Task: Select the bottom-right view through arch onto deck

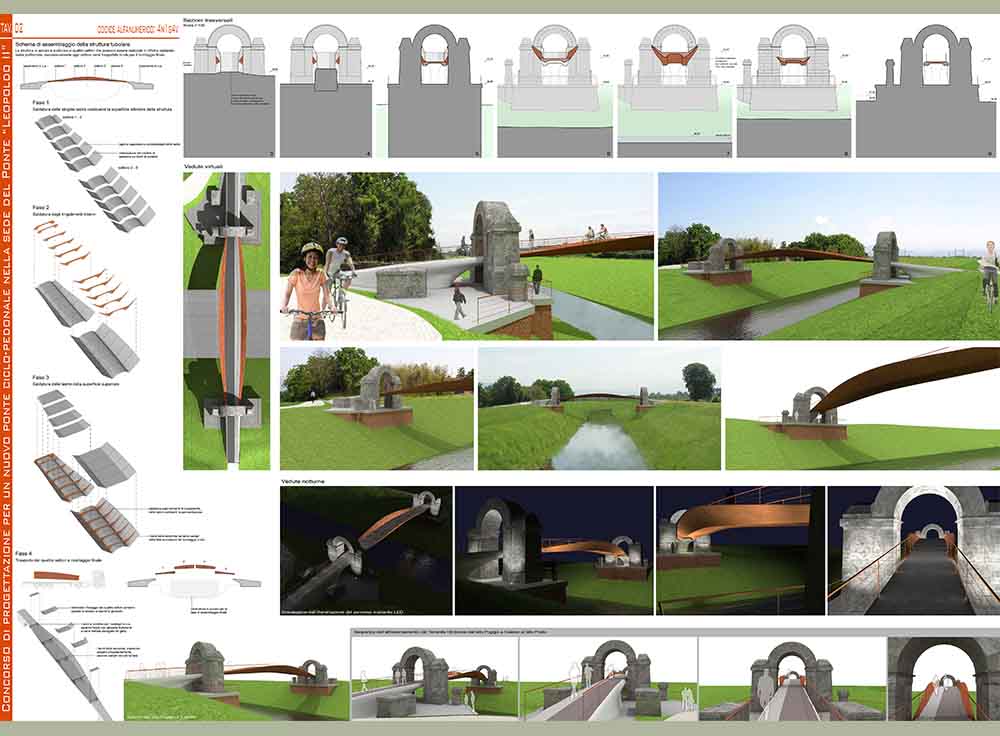Action: [943, 678]
